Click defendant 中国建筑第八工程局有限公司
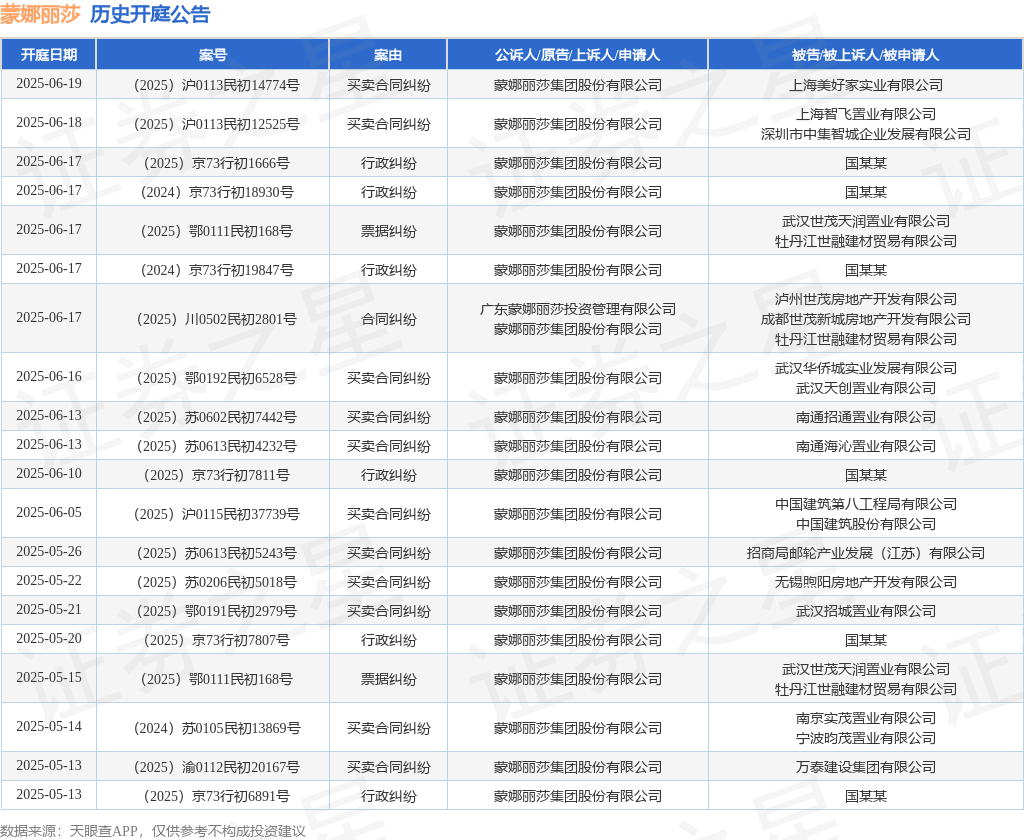The width and height of the screenshot is (1024, 840). point(866,504)
